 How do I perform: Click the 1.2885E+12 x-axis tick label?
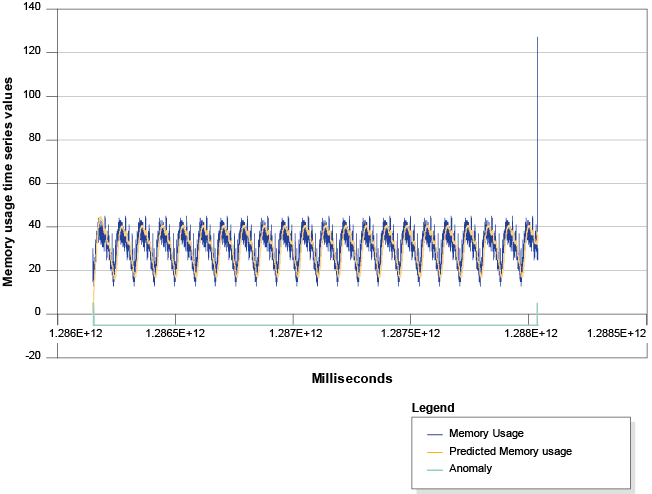point(617,333)
